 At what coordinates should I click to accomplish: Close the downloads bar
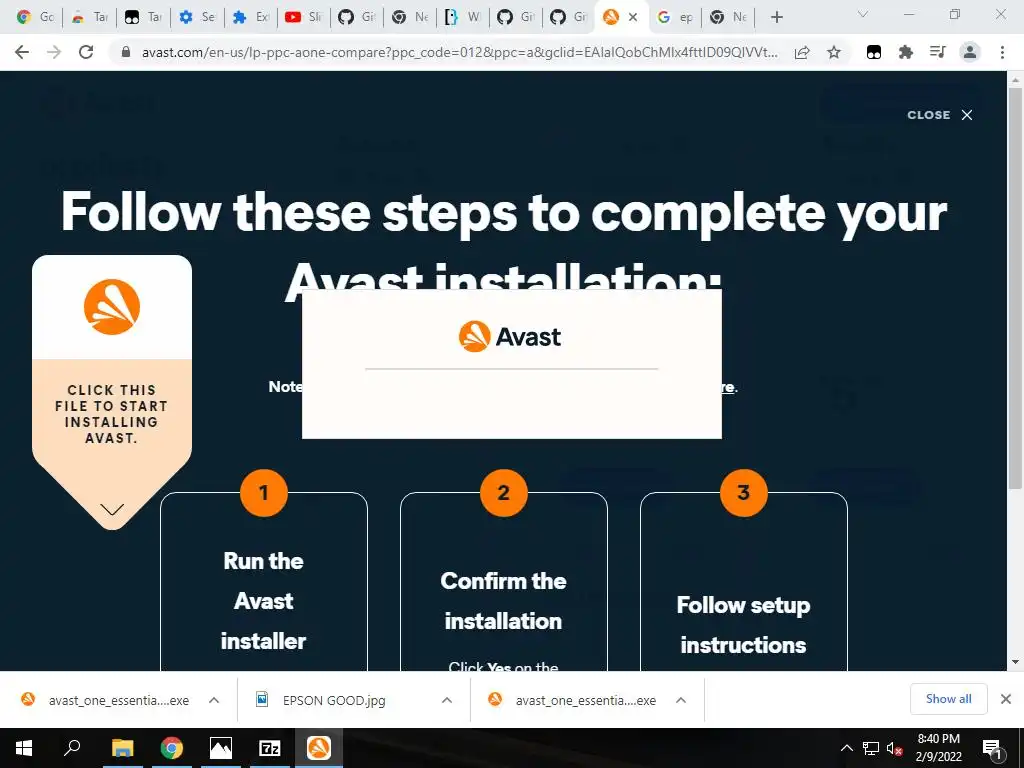click(x=1006, y=699)
